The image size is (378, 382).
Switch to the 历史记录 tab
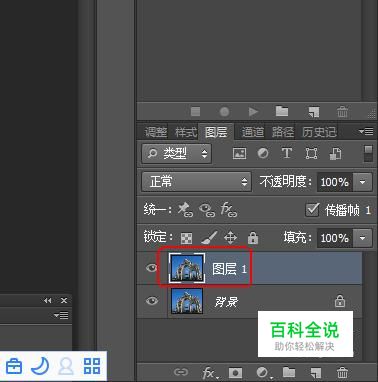point(319,132)
